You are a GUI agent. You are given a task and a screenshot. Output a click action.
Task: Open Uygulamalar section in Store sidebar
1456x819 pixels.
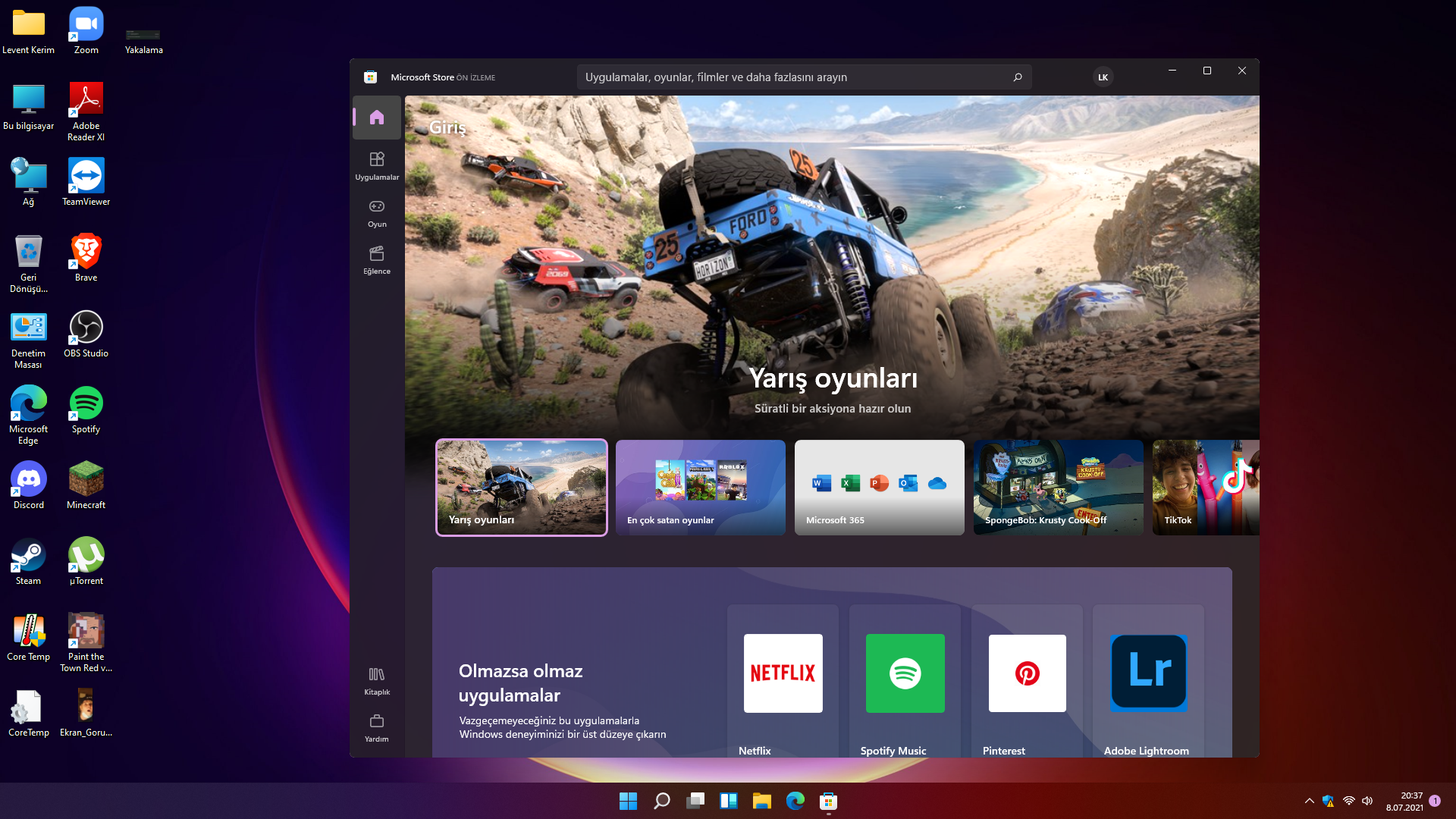pos(377,165)
